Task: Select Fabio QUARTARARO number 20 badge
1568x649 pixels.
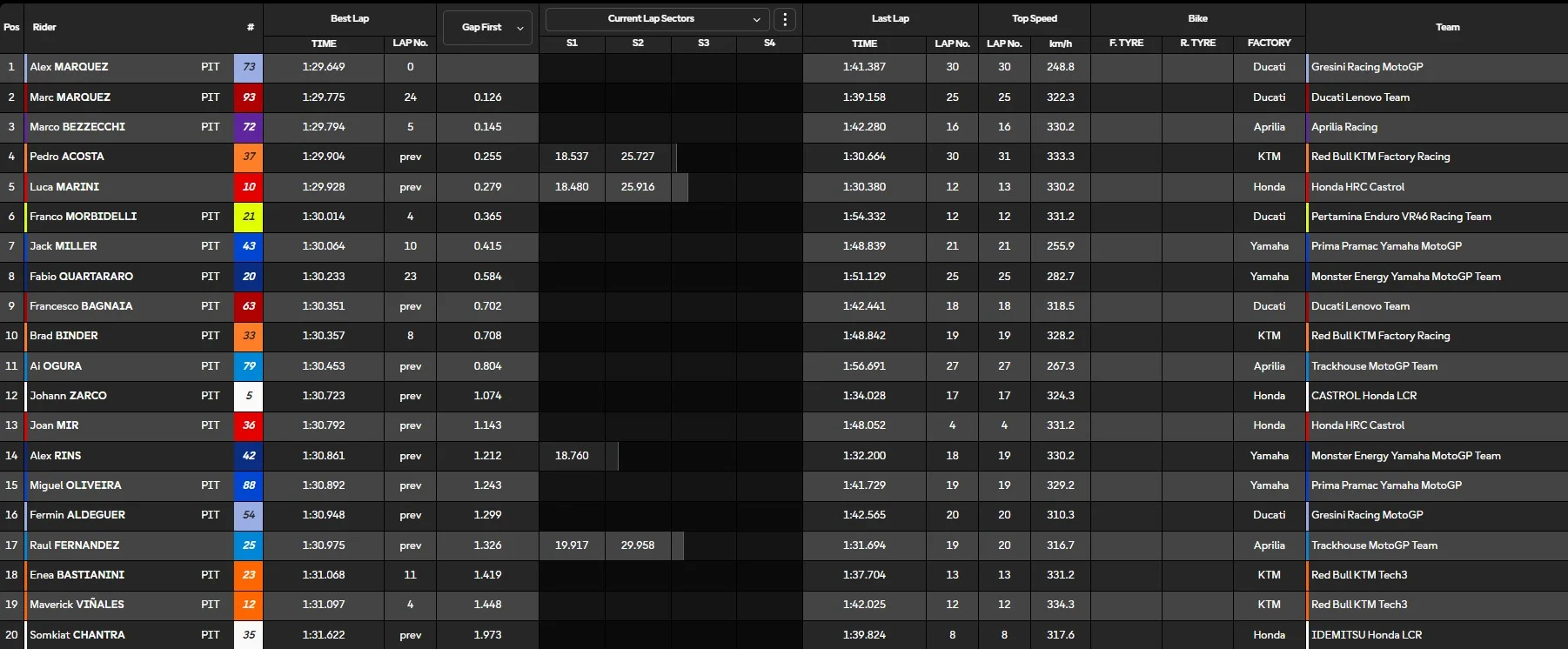Action: pyautogui.click(x=249, y=277)
